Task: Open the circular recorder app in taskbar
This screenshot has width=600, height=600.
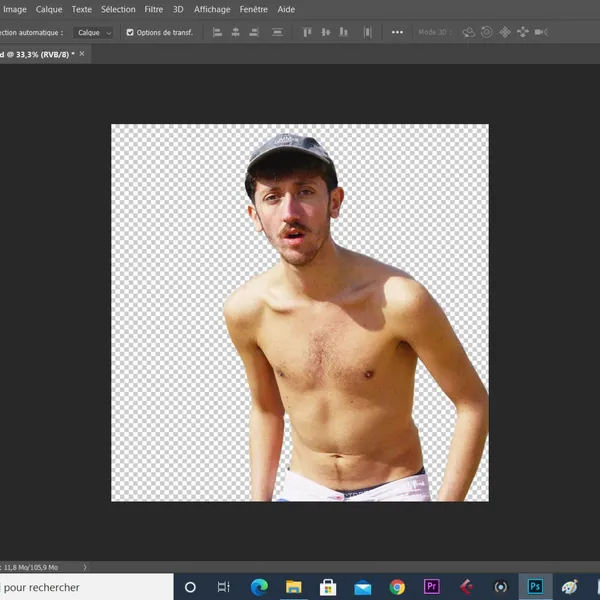Action: [x=501, y=587]
